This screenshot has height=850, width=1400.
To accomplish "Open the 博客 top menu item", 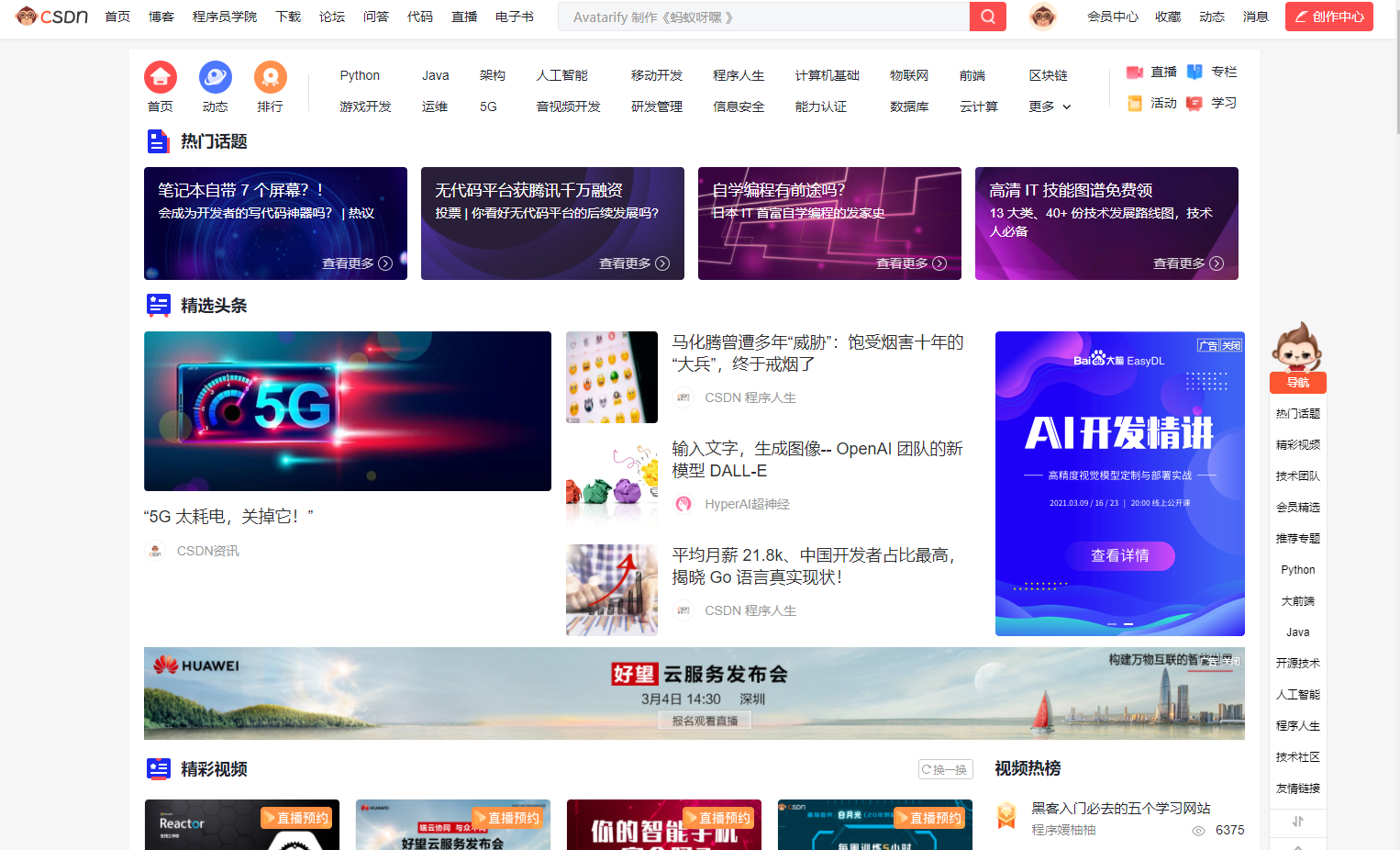I will point(161,17).
